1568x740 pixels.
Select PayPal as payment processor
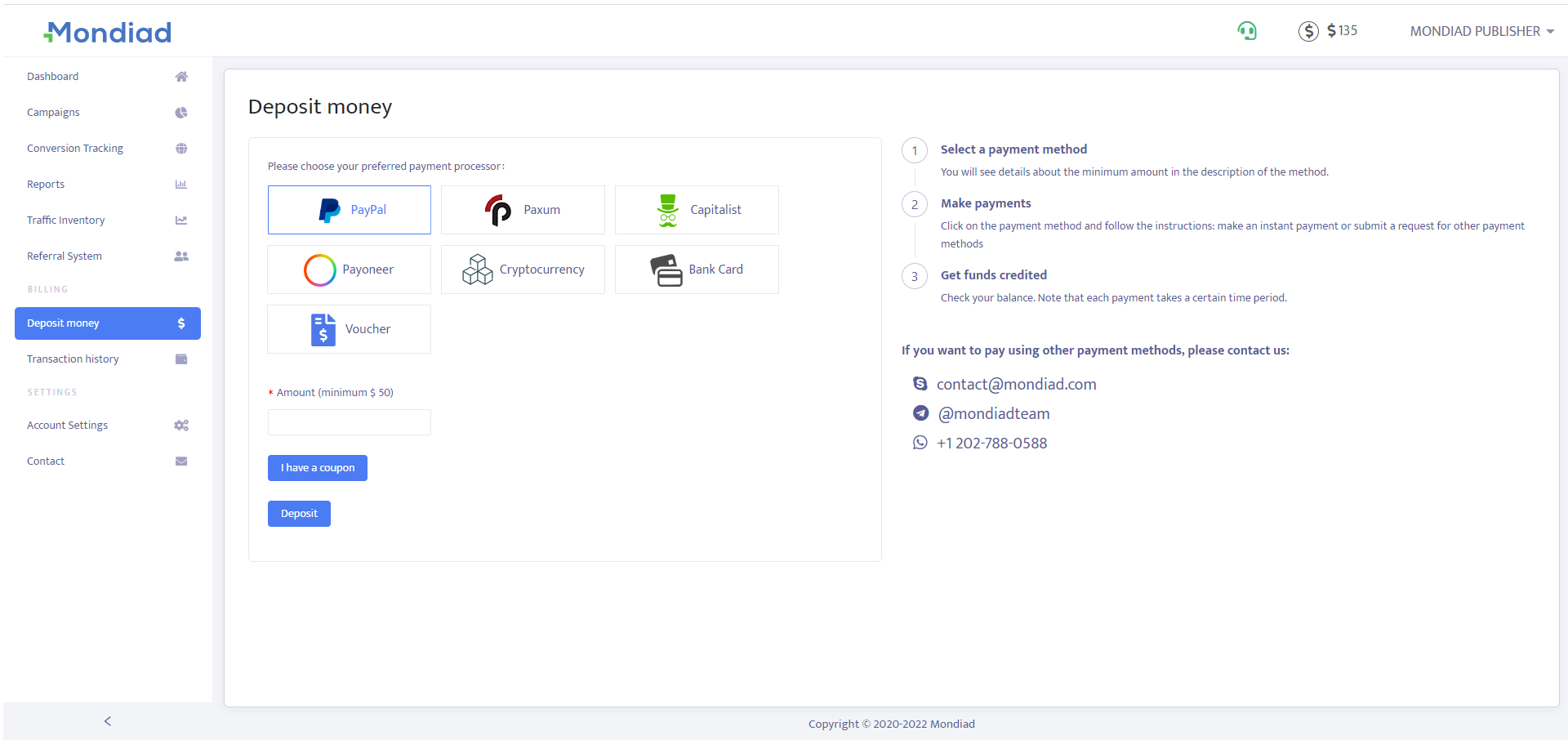350,210
